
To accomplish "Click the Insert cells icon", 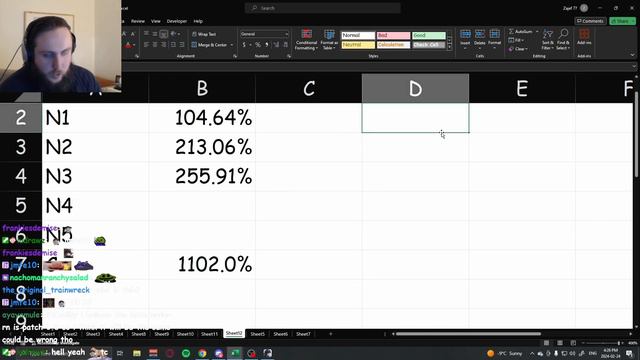I will coord(465,34).
